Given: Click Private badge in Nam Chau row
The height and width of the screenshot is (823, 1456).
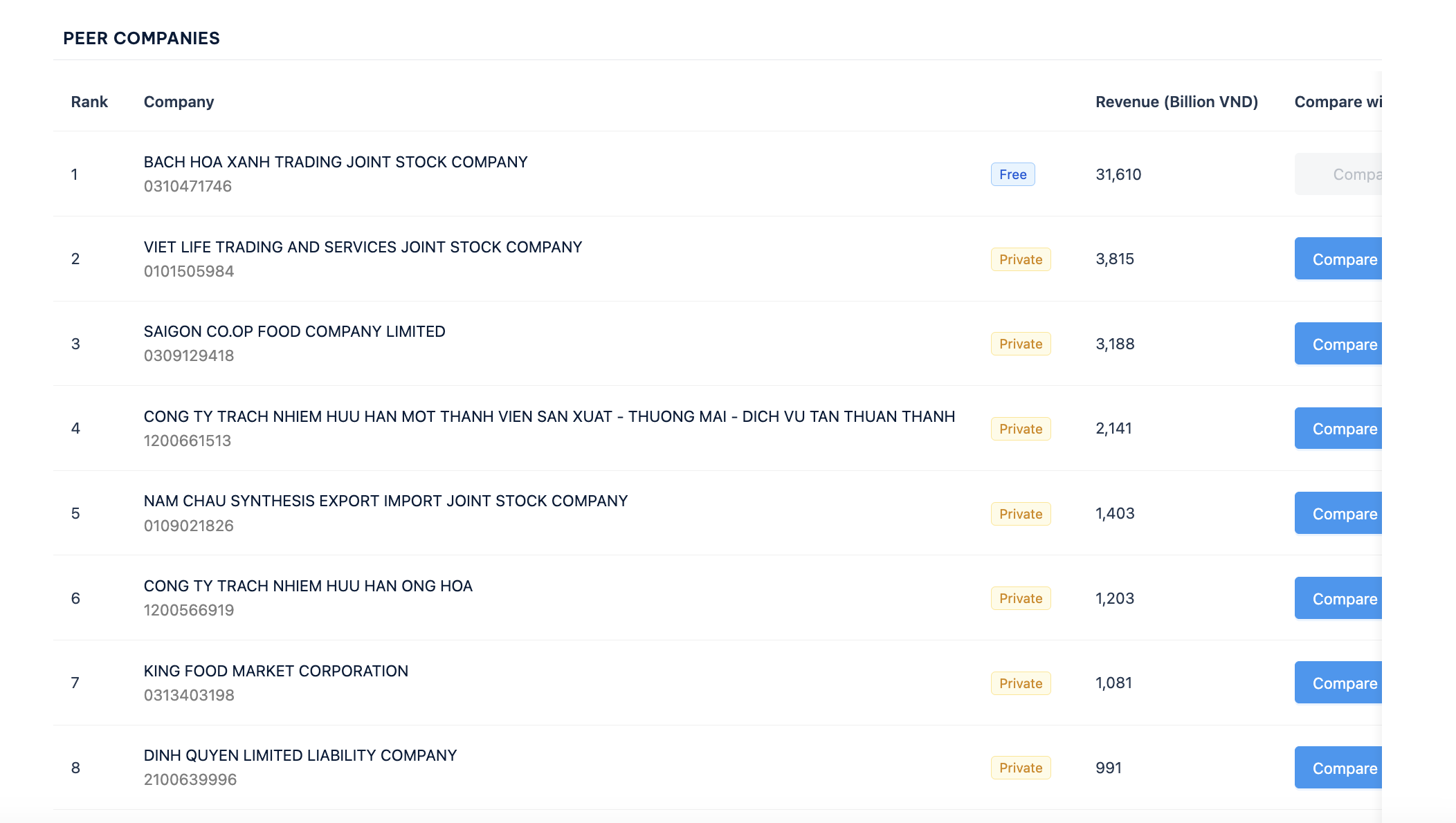Looking at the screenshot, I should (1021, 514).
